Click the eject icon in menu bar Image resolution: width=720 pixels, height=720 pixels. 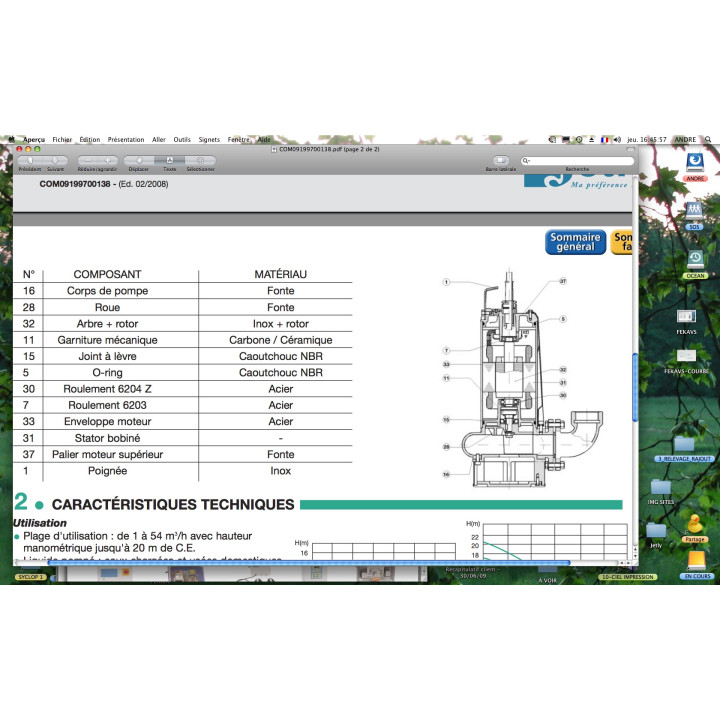[592, 139]
